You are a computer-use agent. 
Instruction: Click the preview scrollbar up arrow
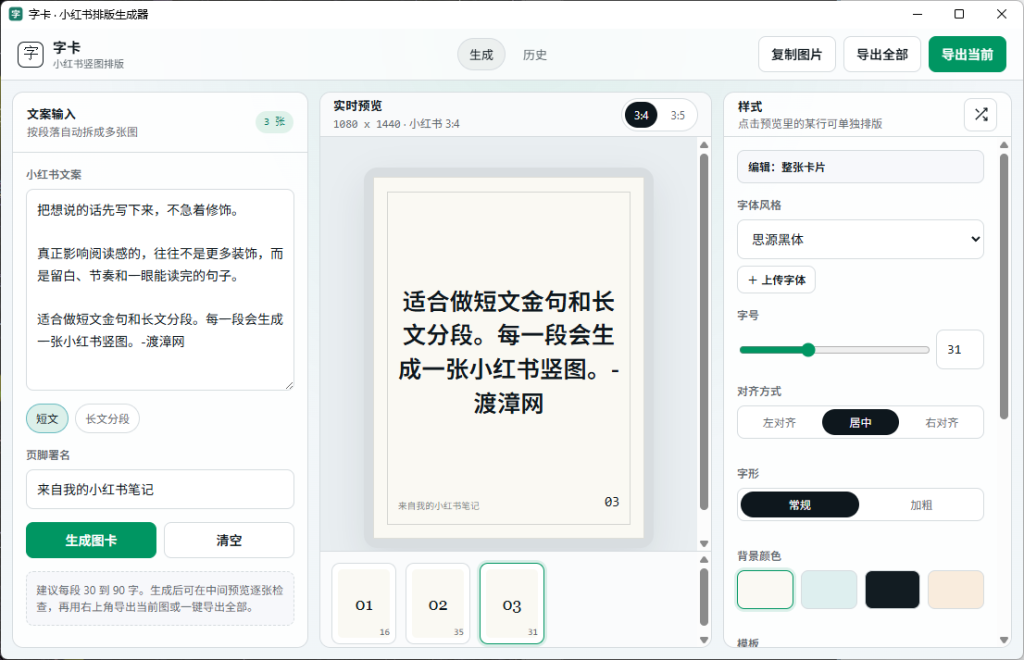(x=704, y=145)
